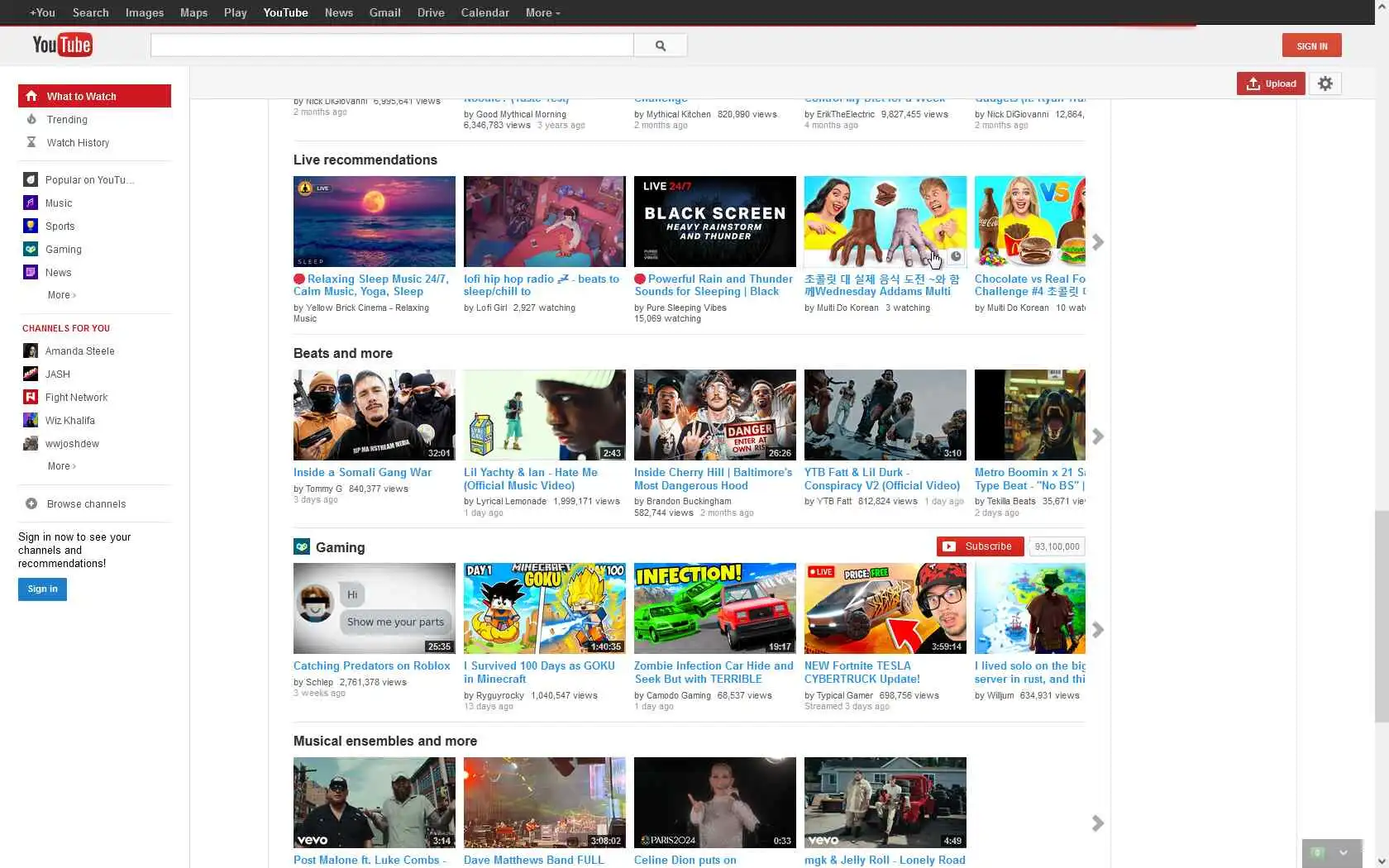Open lofi hip hop radio thumbnail
Image resolution: width=1389 pixels, height=868 pixels.
click(544, 222)
